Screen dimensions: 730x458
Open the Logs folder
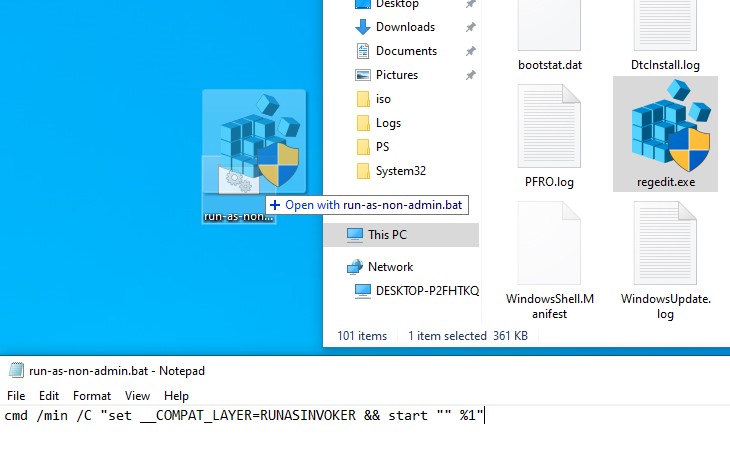[x=388, y=123]
